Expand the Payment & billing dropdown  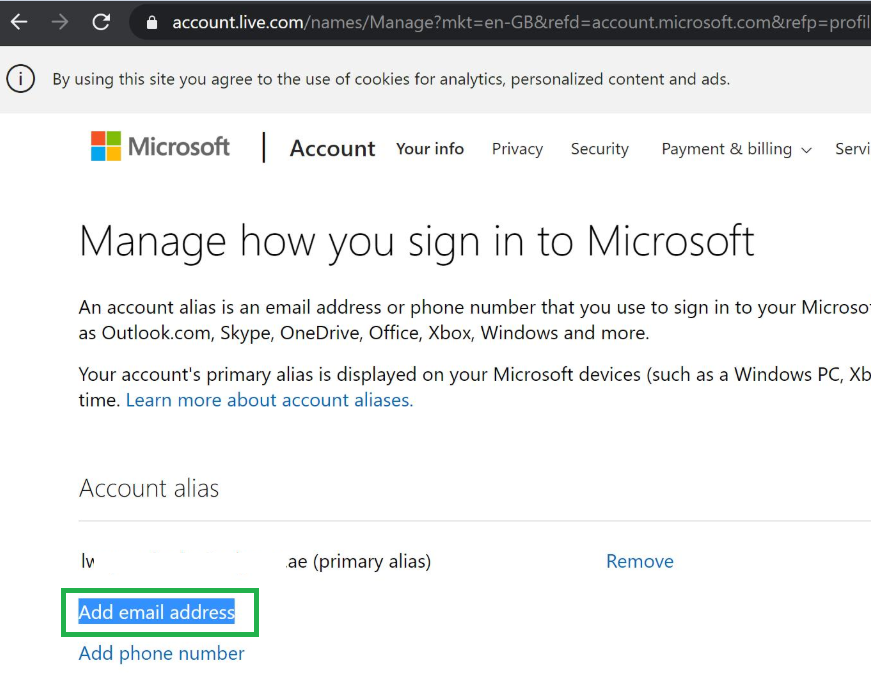[x=737, y=149]
